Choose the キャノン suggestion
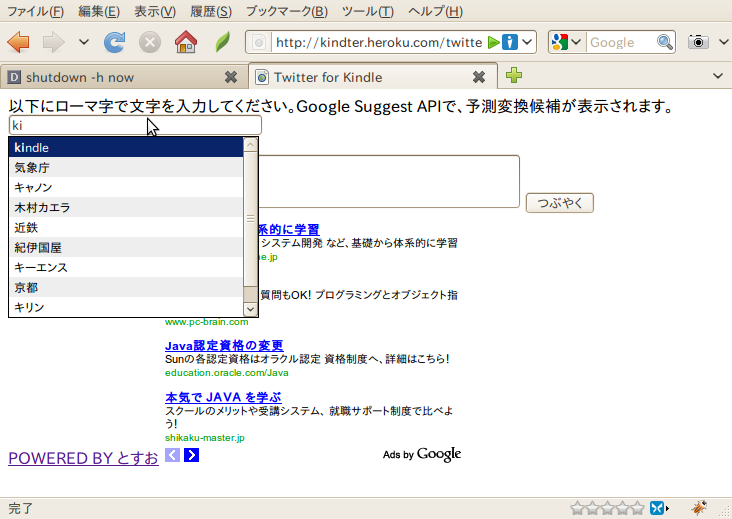732x519 pixels. [x=126, y=188]
